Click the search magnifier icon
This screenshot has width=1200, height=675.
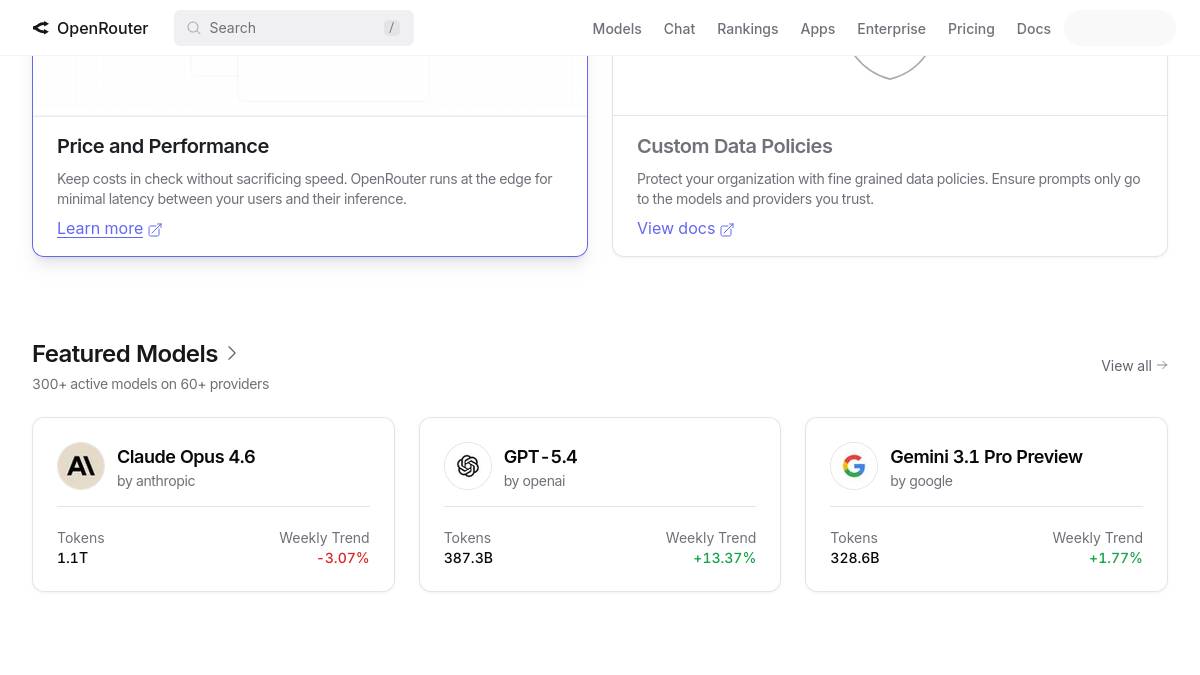[x=194, y=28]
